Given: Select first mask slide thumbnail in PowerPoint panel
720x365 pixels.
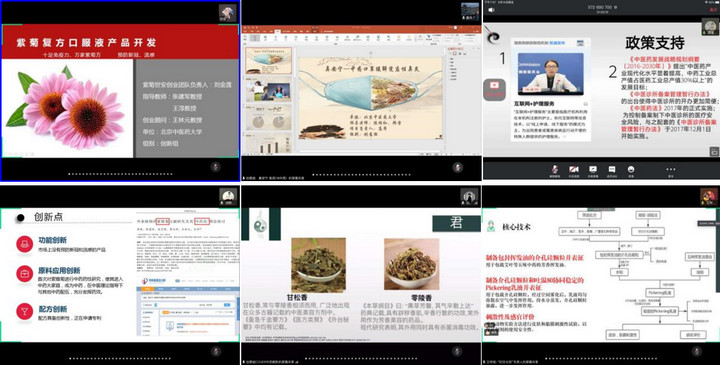Looking at the screenshot, I should pos(269,61).
